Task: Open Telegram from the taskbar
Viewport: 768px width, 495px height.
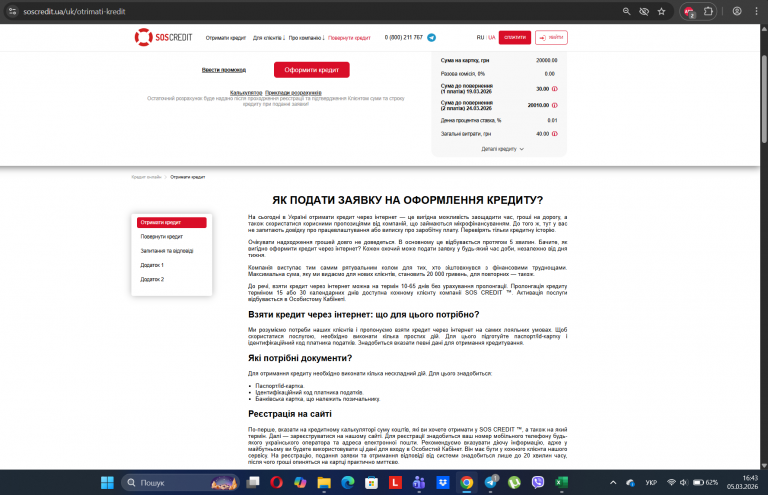Action: click(x=490, y=483)
